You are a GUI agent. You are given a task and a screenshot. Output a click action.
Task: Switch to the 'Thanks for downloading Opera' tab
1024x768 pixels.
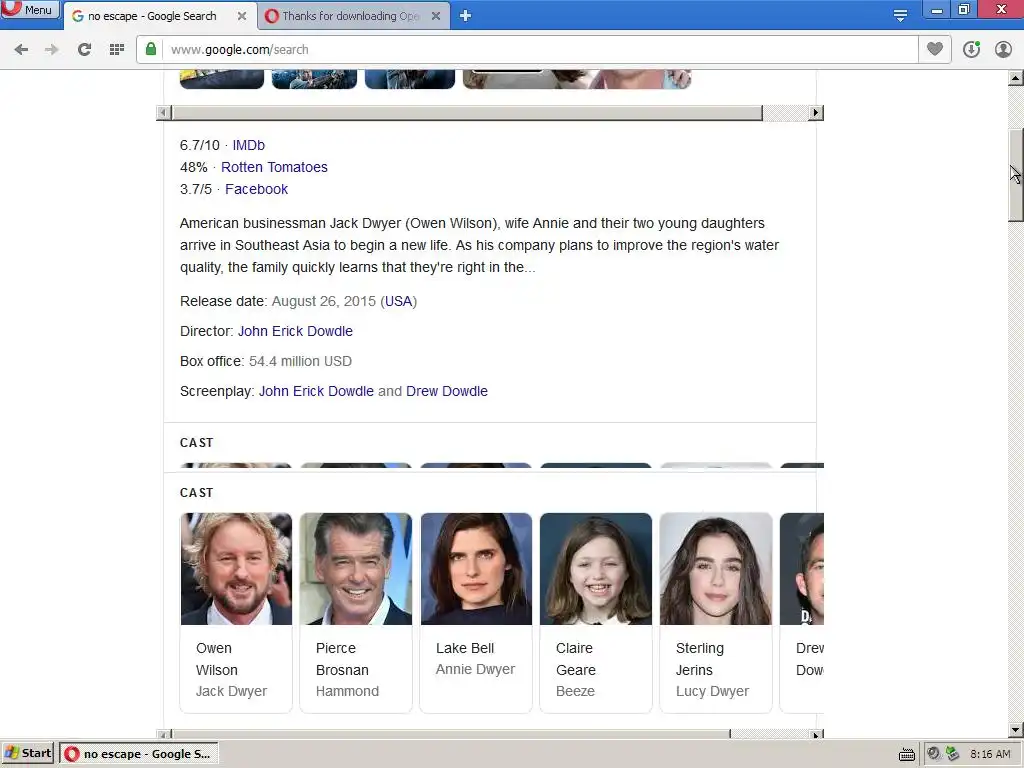coord(350,16)
